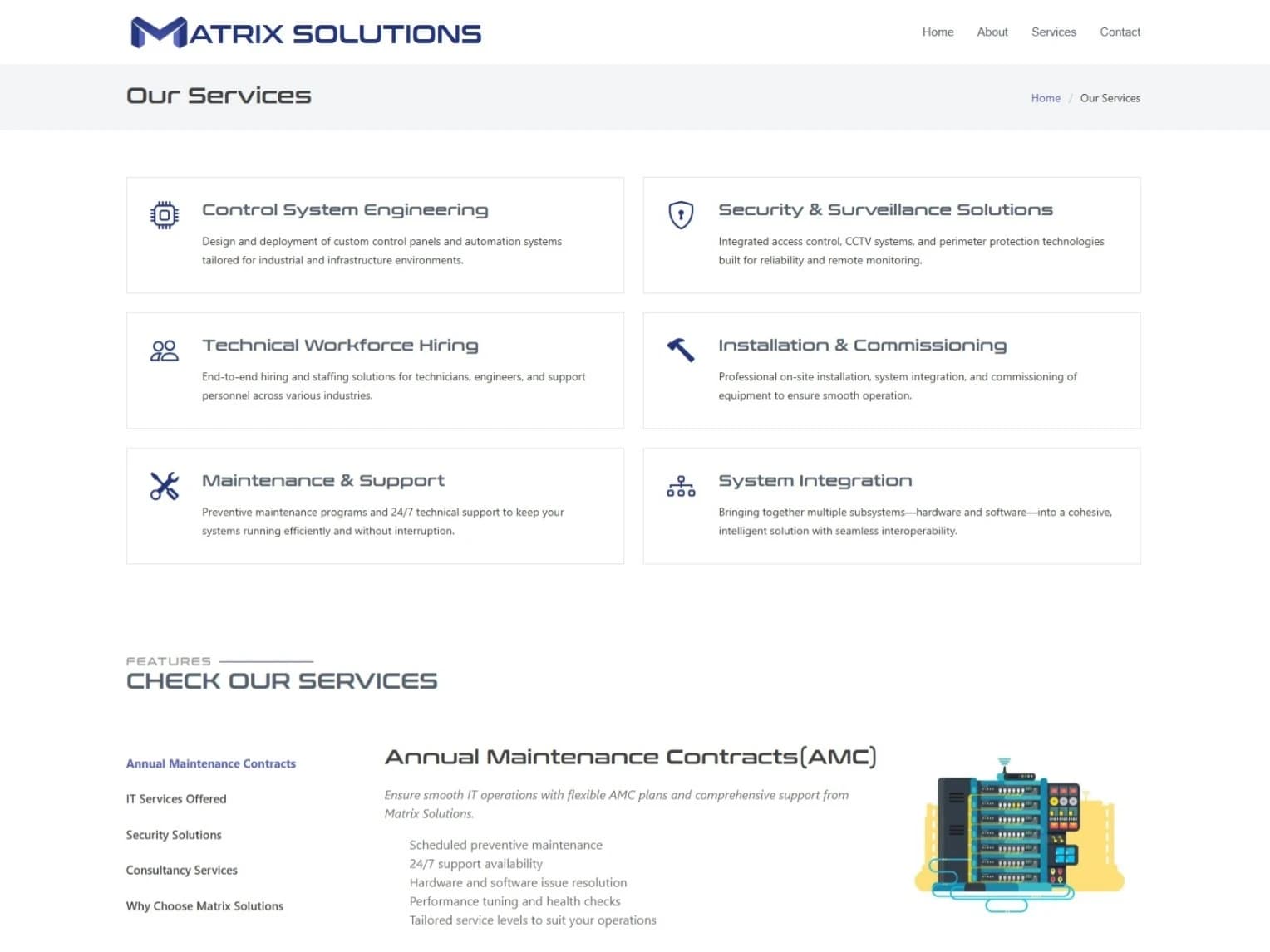Click the Maintenance wrench and screwdriver icon
This screenshot has height=952, width=1270.
pos(165,486)
